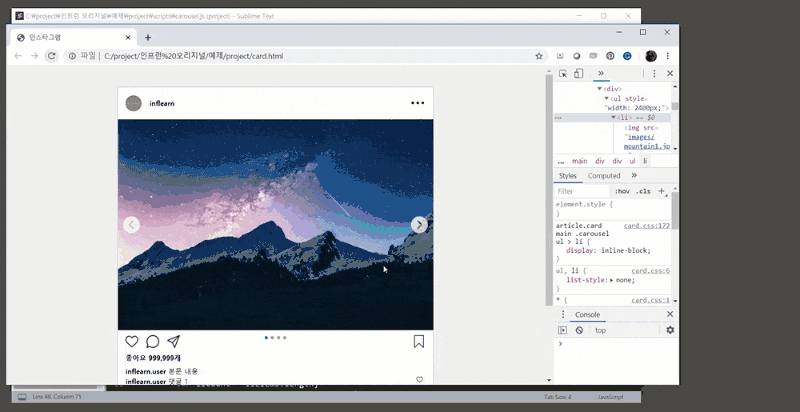Open the drawer three-dot menu beside Console
800x412 pixels.
pyautogui.click(x=563, y=315)
